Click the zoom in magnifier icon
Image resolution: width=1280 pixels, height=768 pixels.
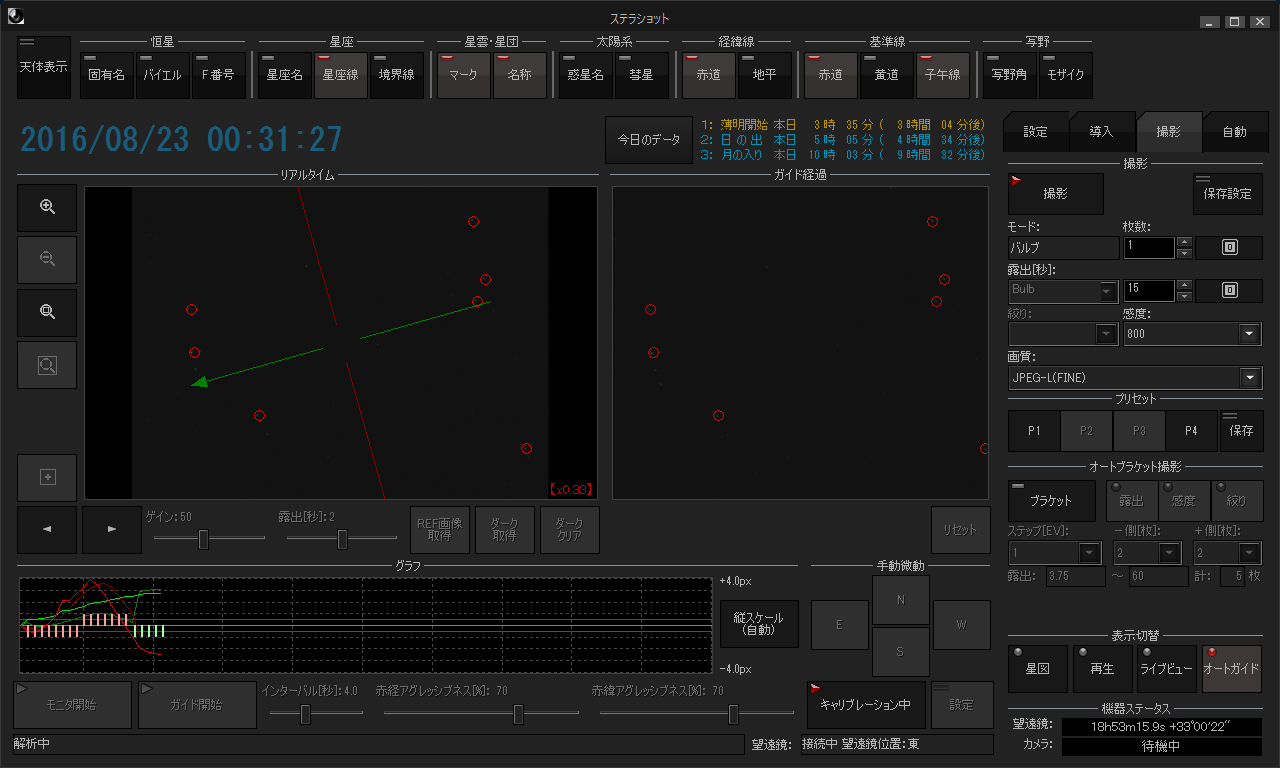coord(47,207)
